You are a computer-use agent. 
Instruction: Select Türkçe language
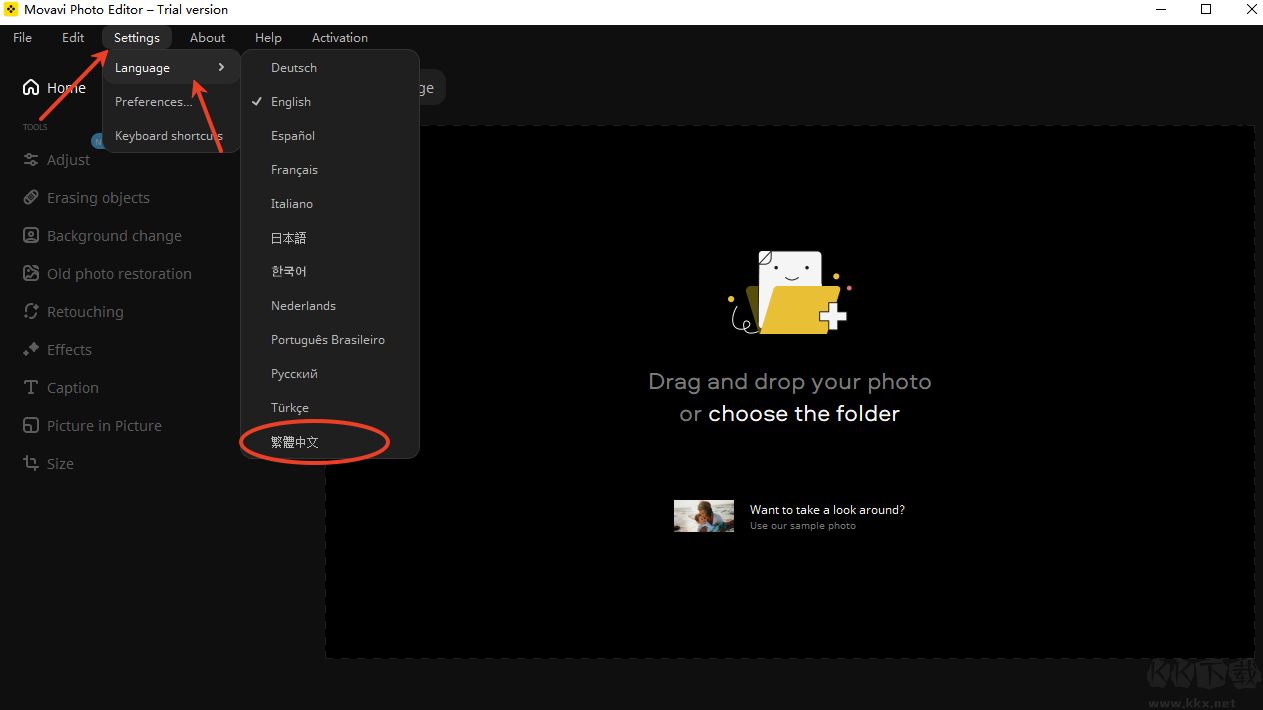click(330, 408)
